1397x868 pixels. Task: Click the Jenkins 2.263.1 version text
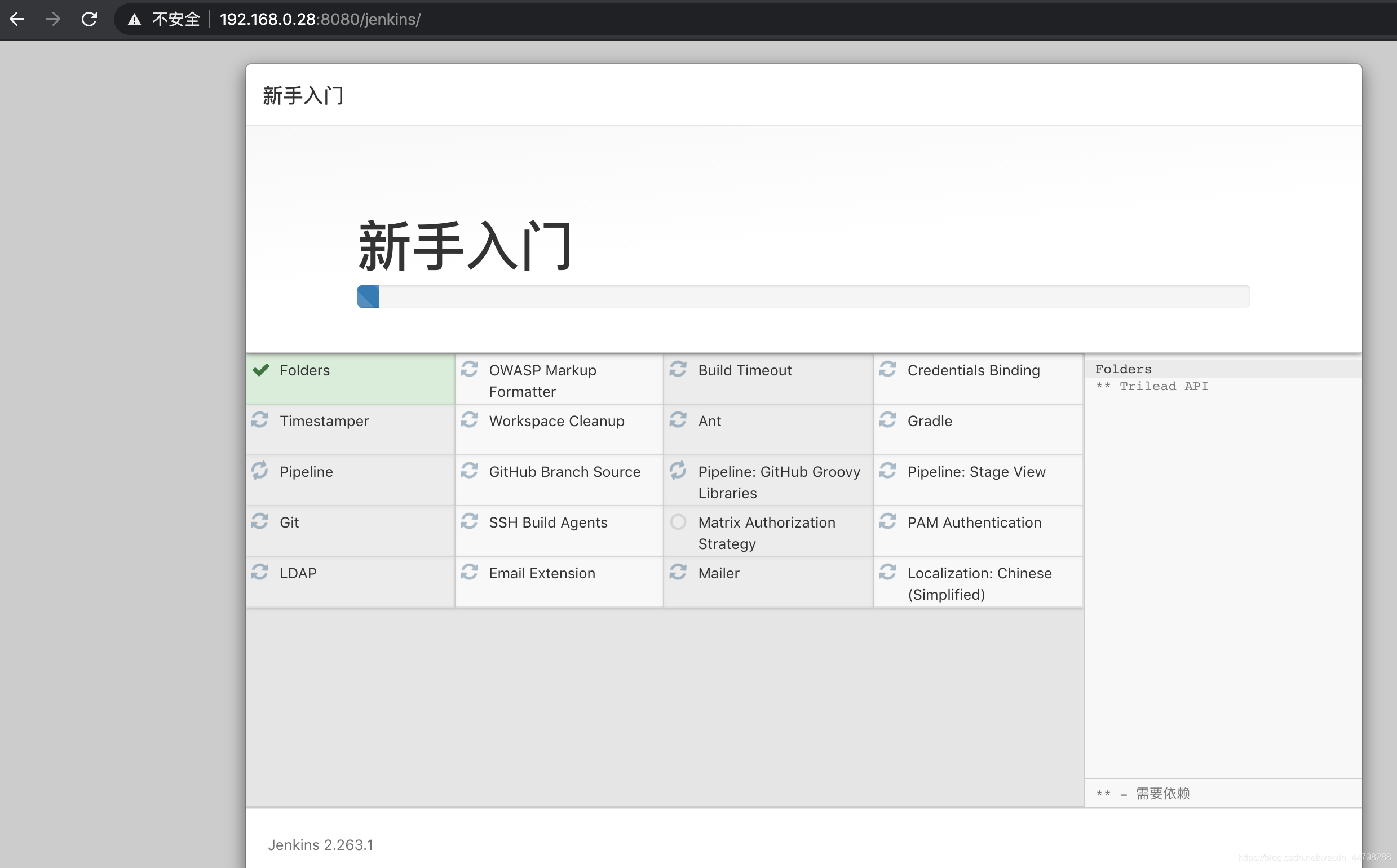[320, 845]
